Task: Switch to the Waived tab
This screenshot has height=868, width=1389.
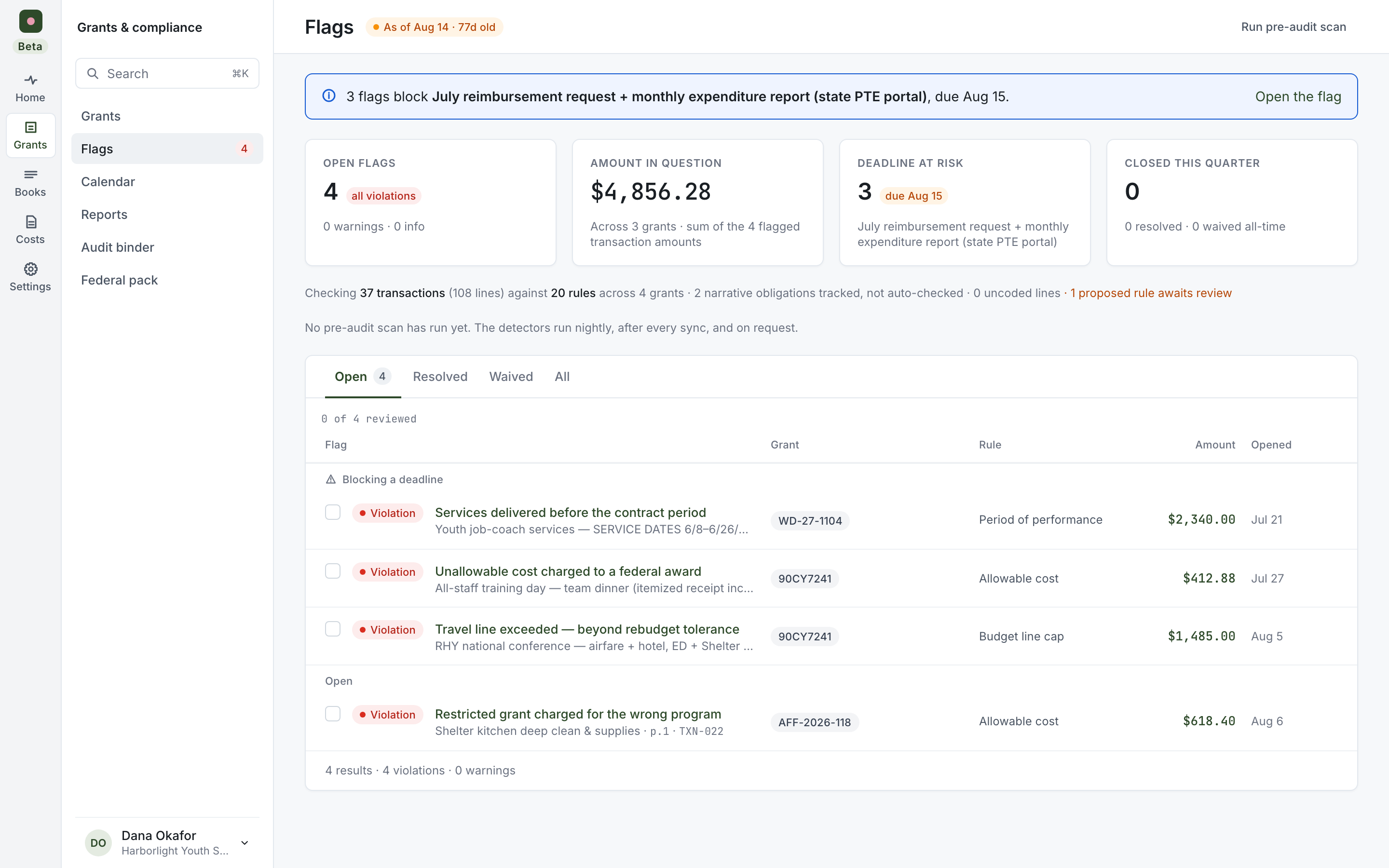Action: click(511, 377)
